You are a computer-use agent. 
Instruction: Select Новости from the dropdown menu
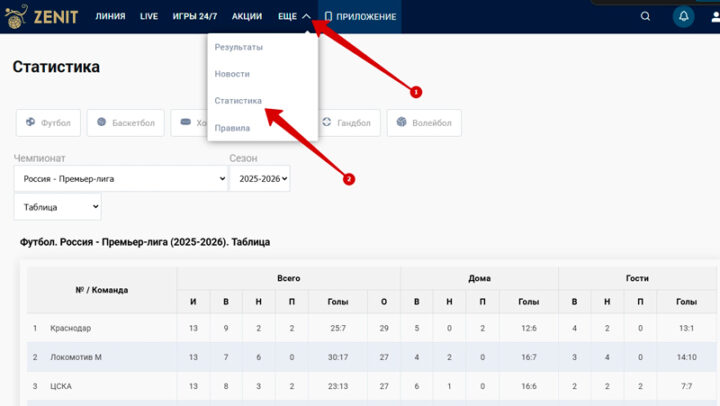tap(232, 74)
